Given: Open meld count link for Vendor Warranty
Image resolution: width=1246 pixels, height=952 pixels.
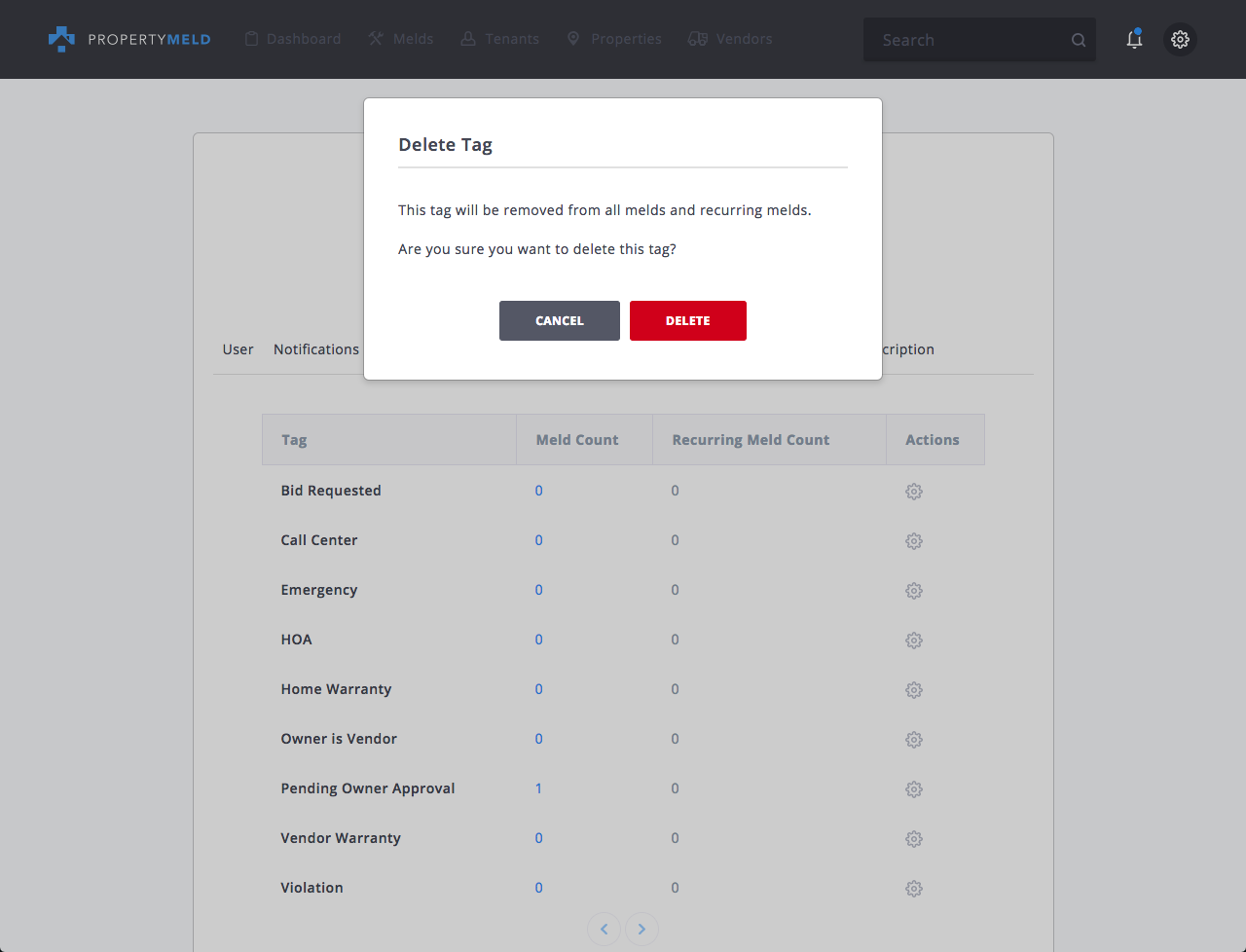Looking at the screenshot, I should [x=538, y=838].
